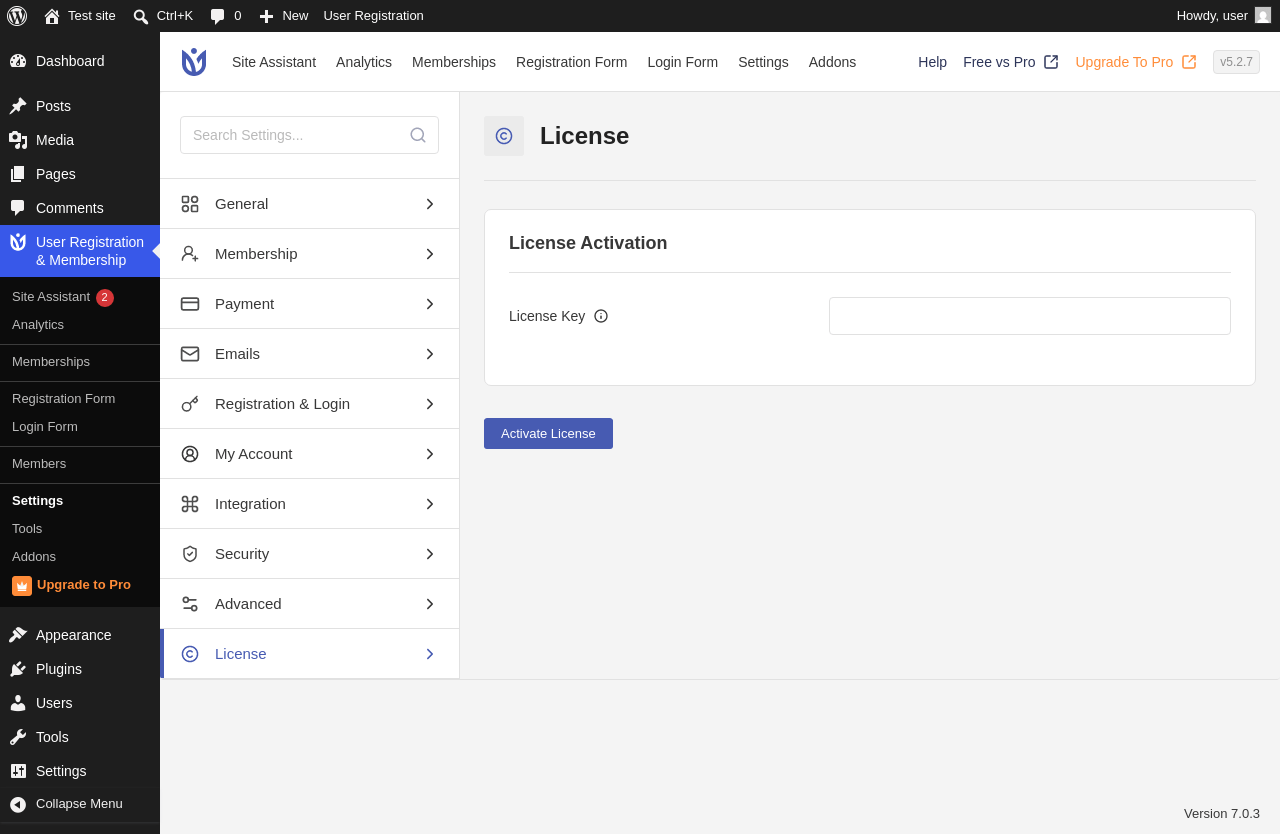Viewport: 1280px width, 834px height.
Task: Expand Membership settings chevron
Action: point(430,254)
